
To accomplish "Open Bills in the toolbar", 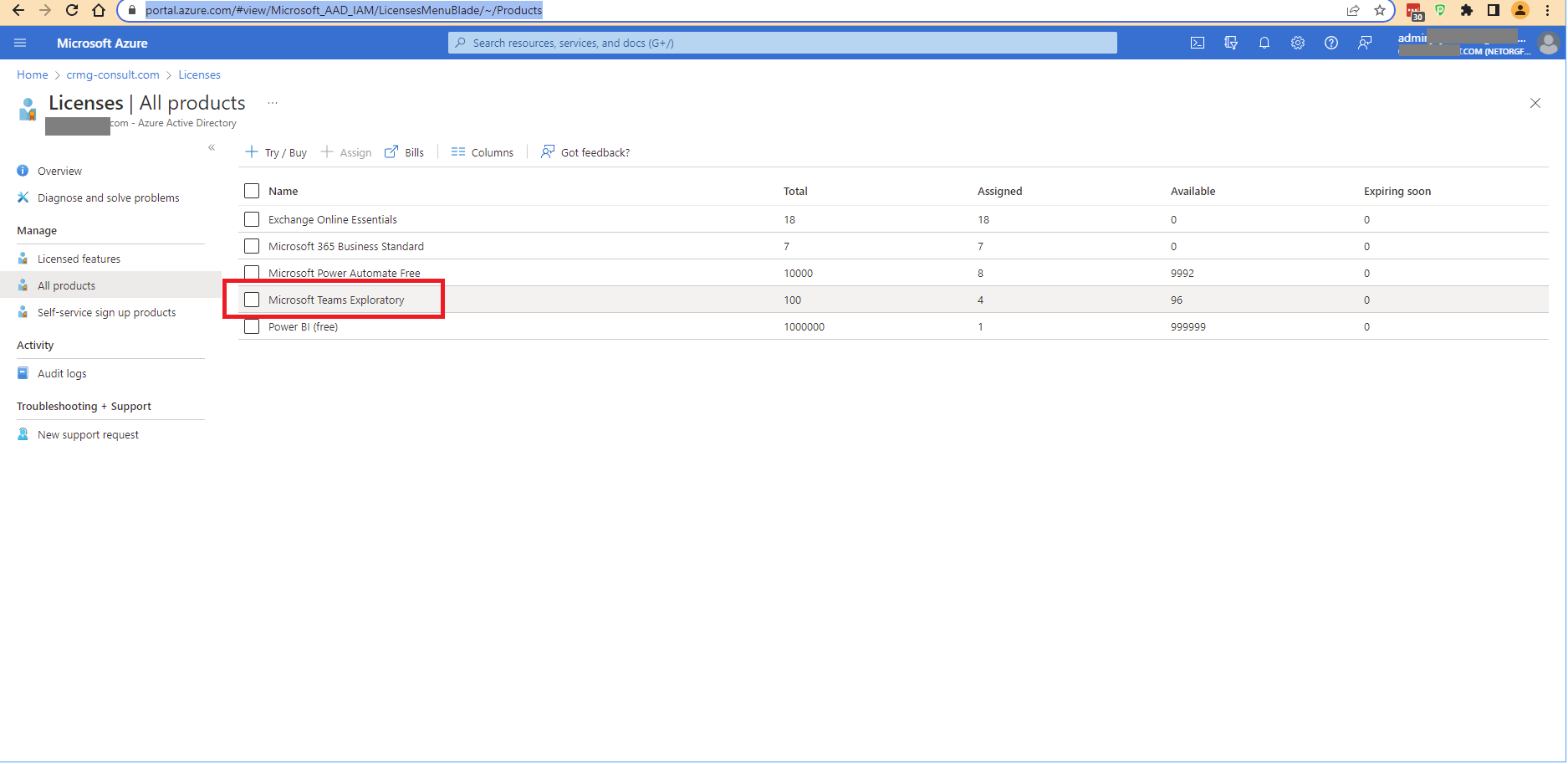I will [404, 152].
